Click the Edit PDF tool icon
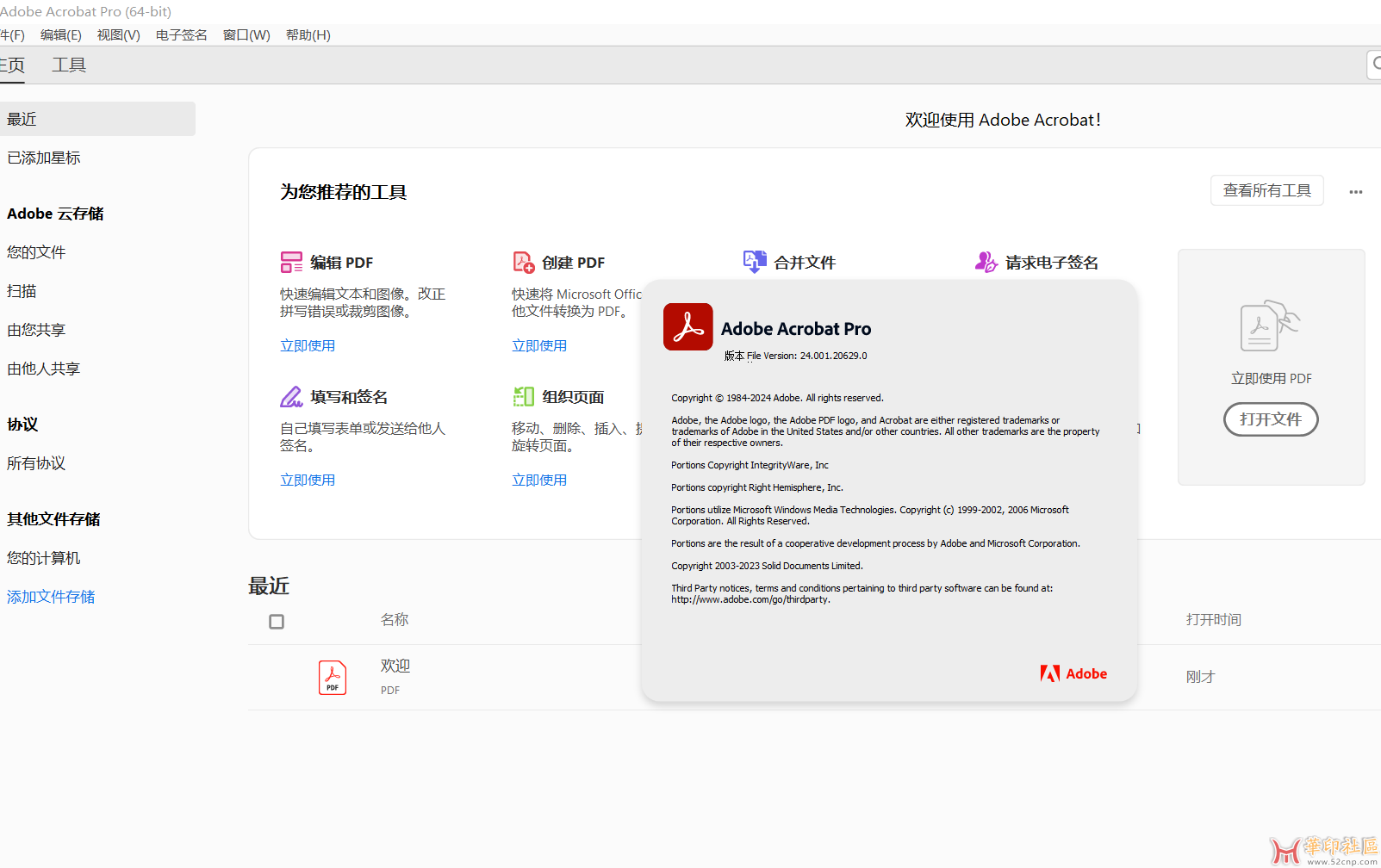Screen dimensions: 1381x868 291,262
